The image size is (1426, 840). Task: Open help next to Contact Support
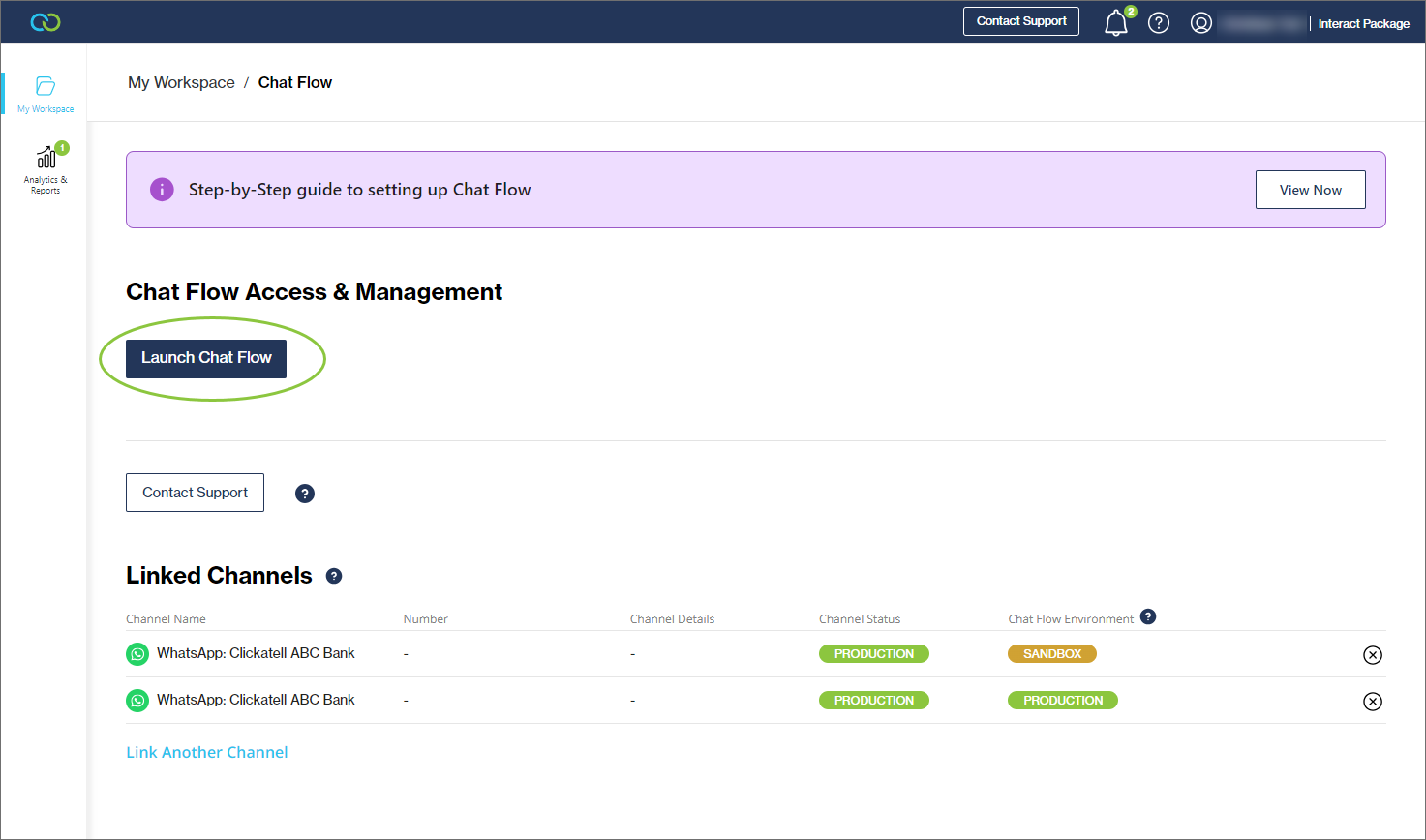coord(305,494)
